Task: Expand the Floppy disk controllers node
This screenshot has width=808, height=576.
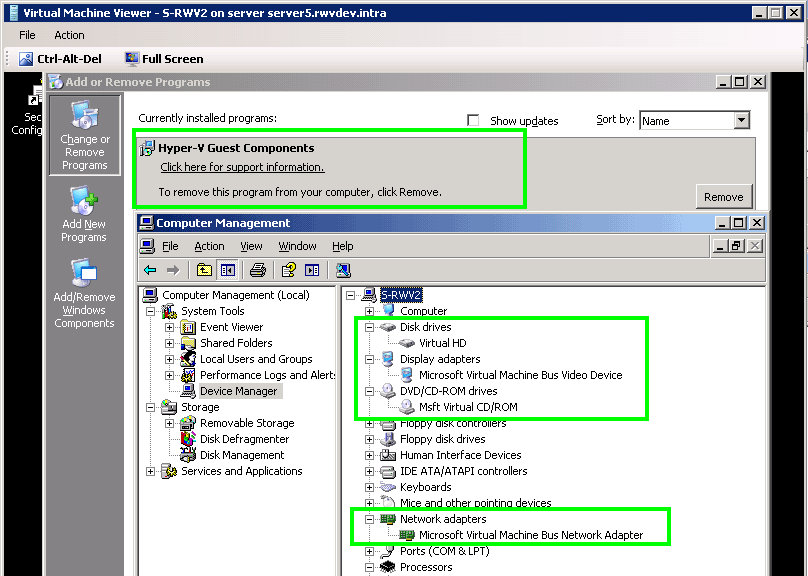Action: [370, 423]
